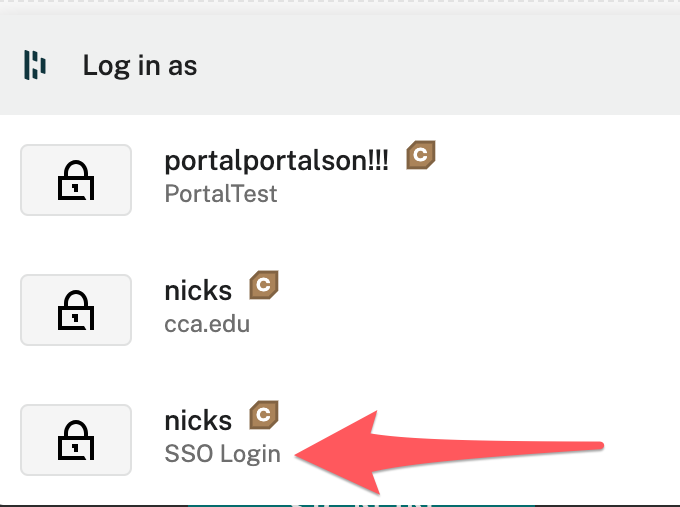Click the cca.edu domain text

point(207,323)
